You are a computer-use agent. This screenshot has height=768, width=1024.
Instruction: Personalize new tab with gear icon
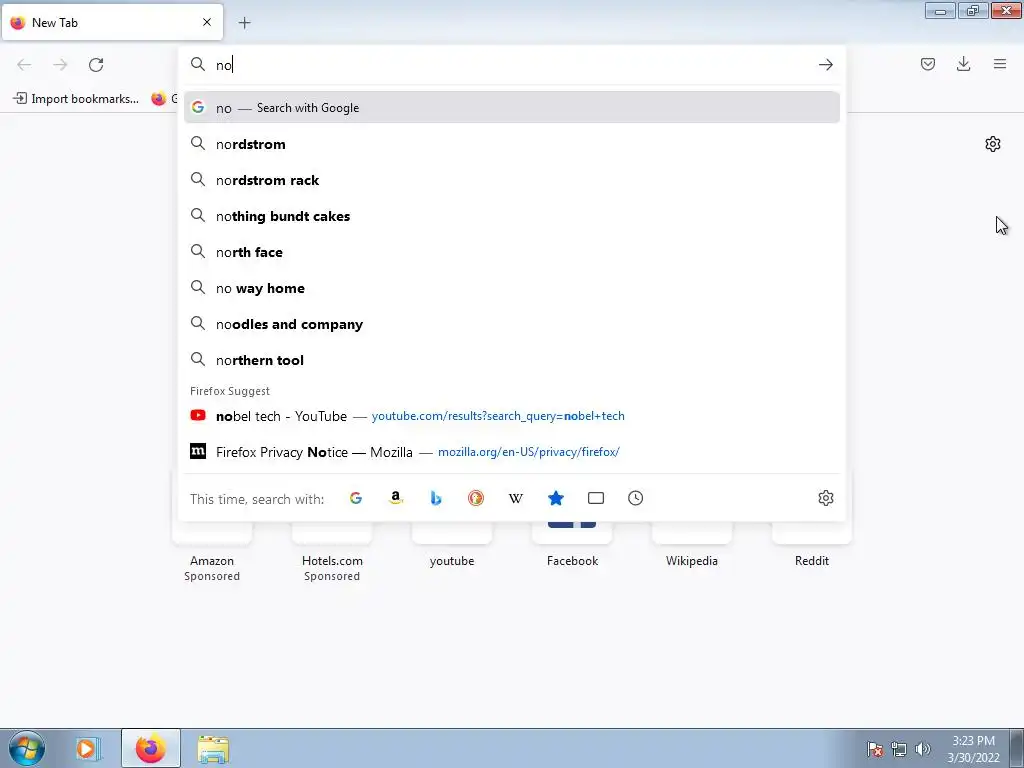(993, 144)
